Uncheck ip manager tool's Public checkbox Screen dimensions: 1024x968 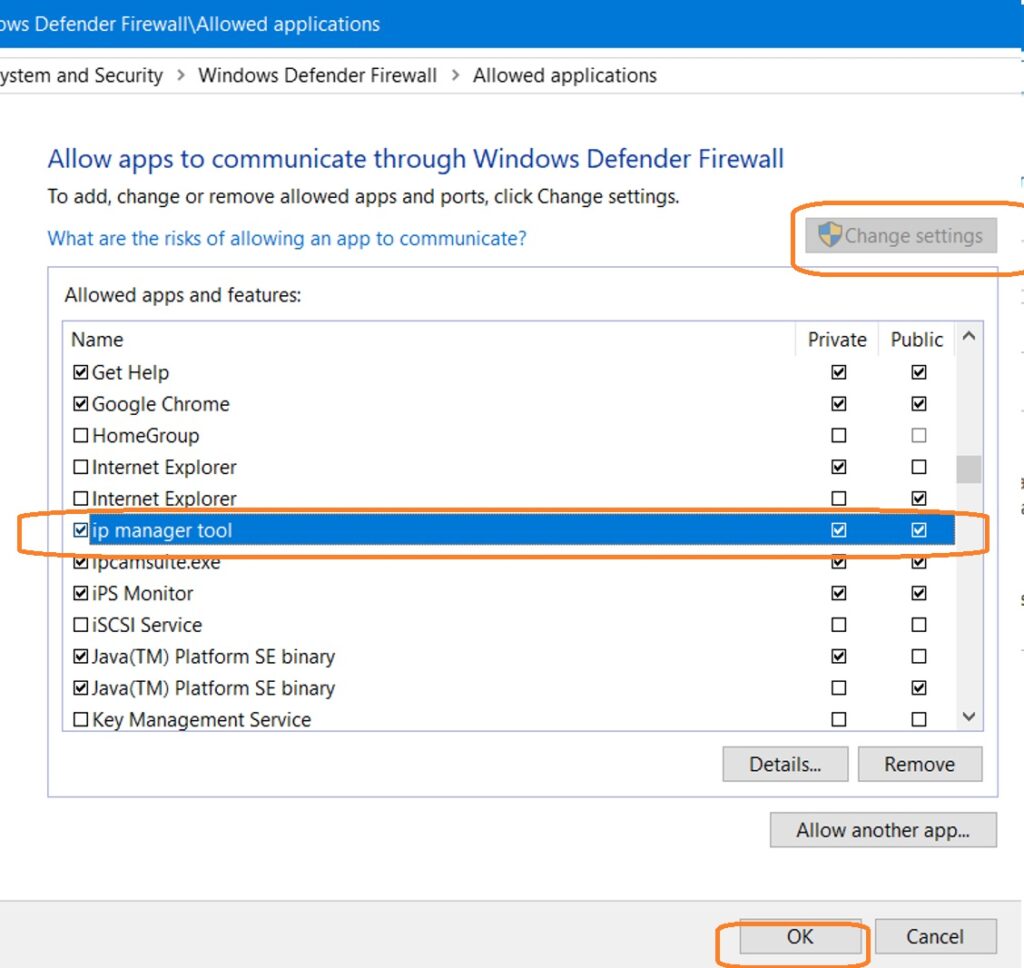pos(918,530)
